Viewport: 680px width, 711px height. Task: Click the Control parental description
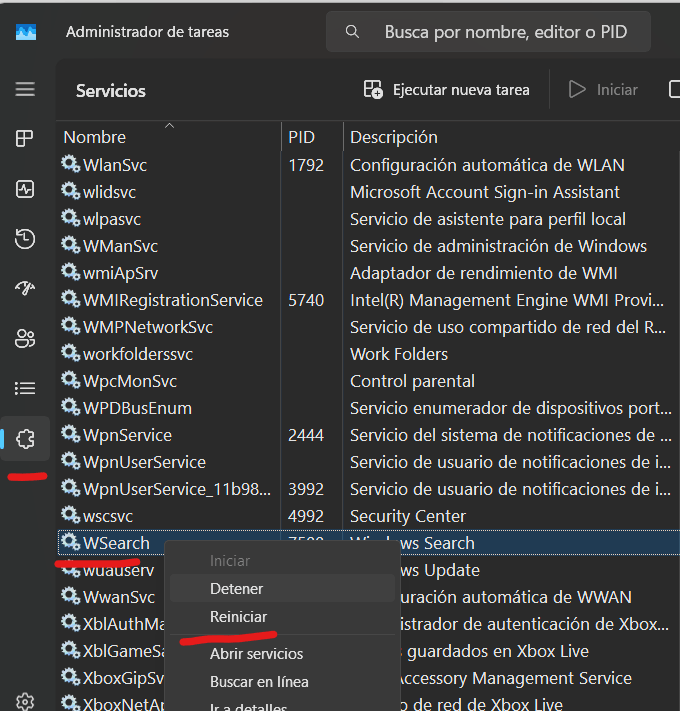tap(412, 381)
